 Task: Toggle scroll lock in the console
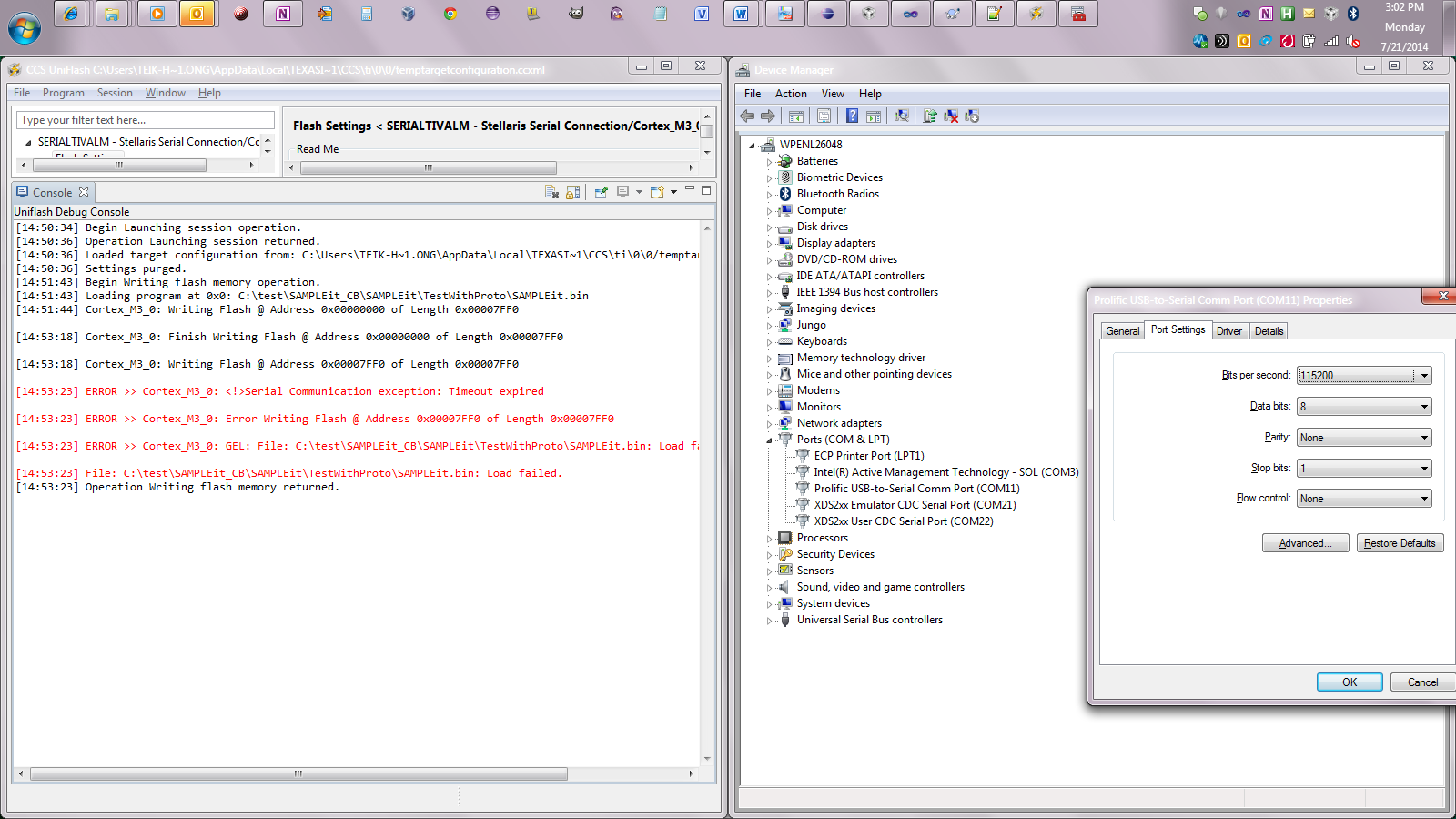coord(573,192)
